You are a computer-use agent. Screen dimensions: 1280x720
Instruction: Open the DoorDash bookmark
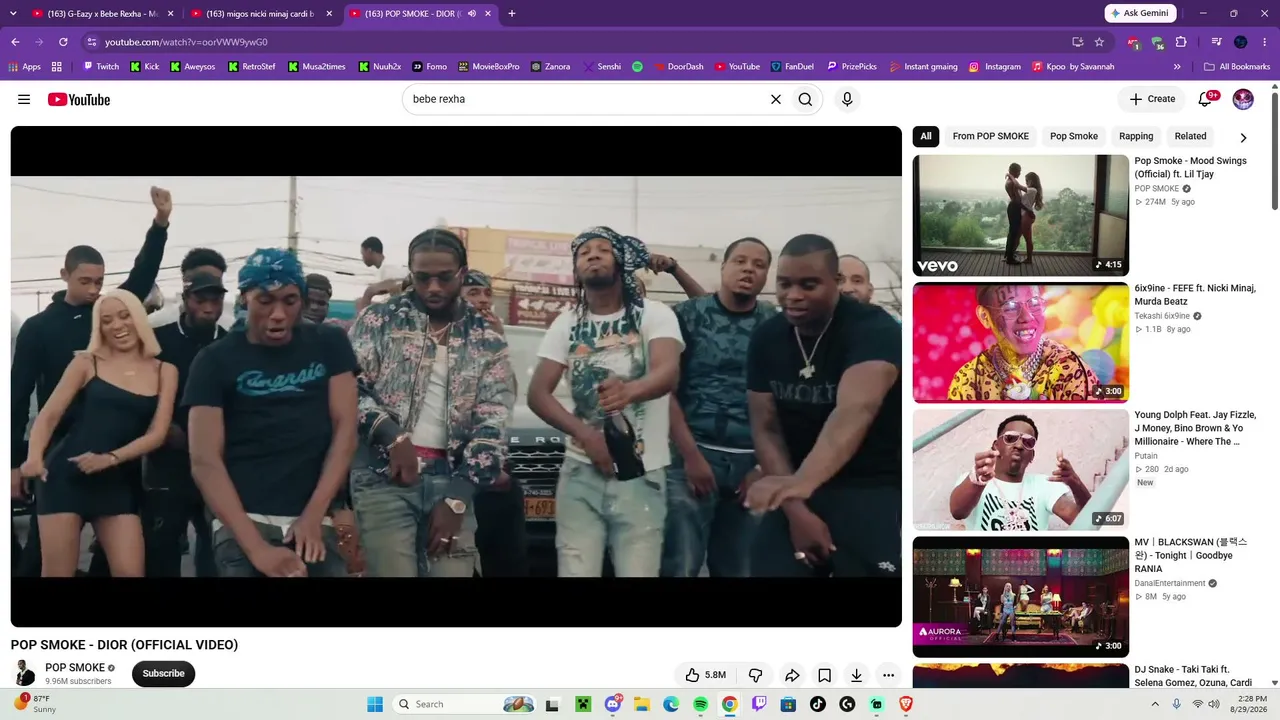677,67
